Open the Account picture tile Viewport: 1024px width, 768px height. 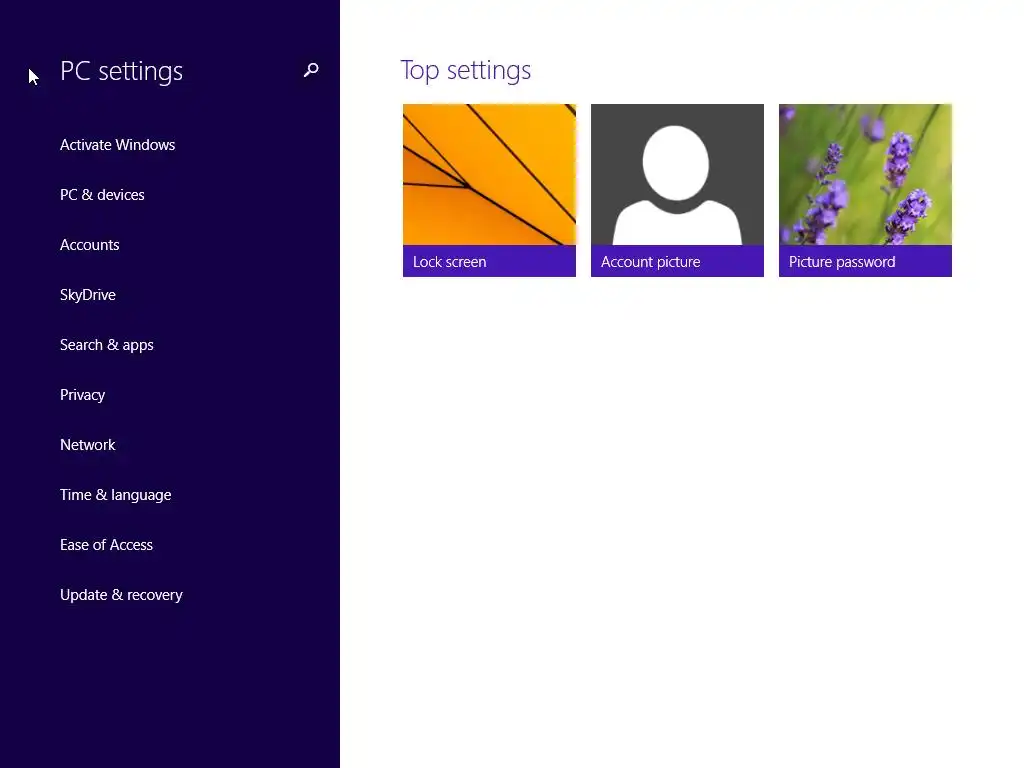tap(677, 190)
